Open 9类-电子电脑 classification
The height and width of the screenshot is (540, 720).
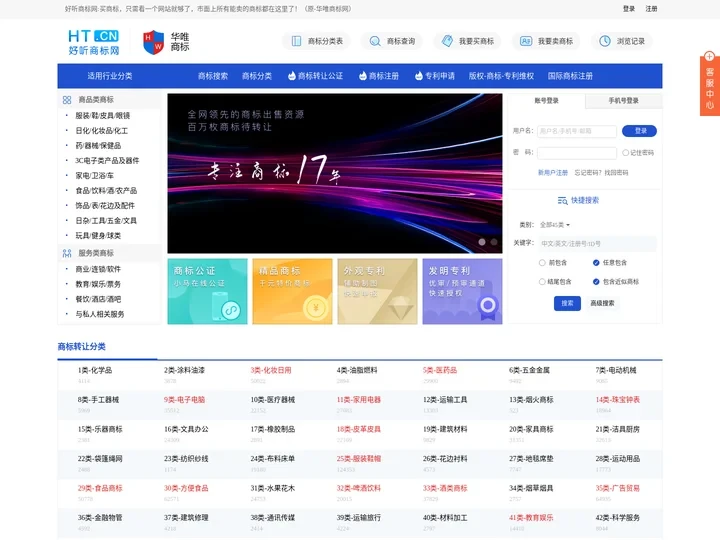point(185,399)
